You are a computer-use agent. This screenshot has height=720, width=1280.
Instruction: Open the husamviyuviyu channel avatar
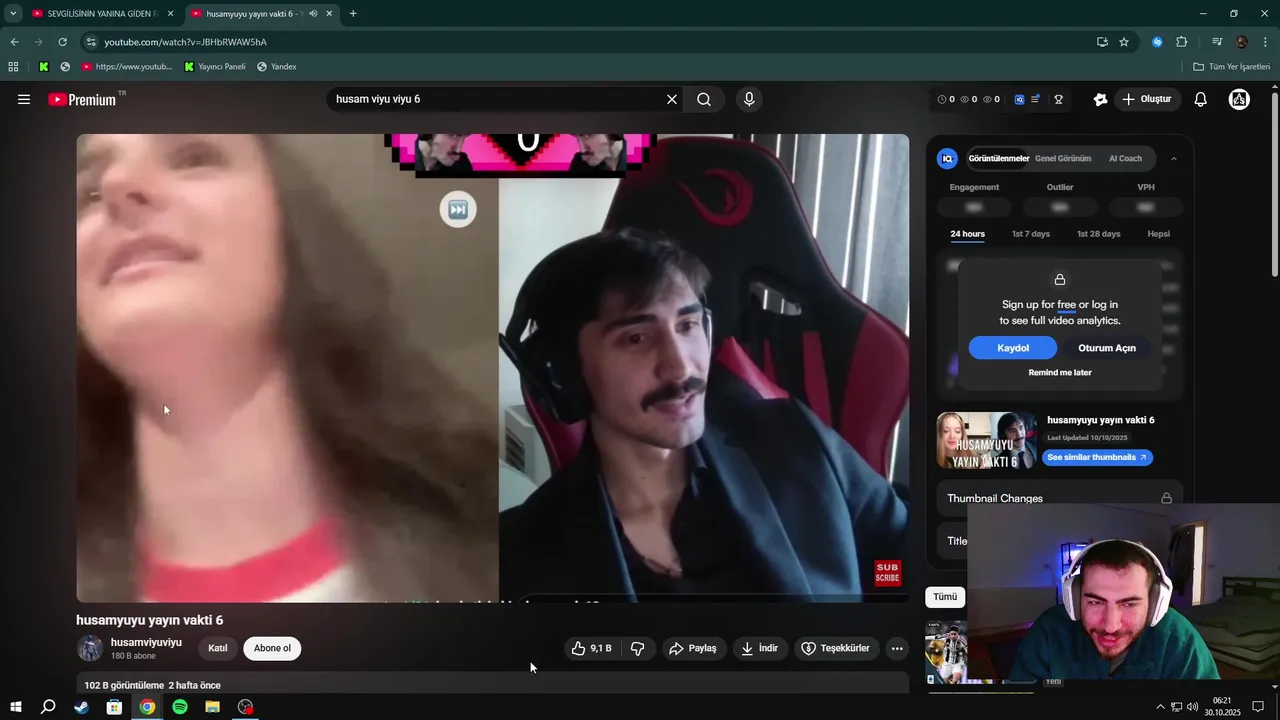tap(90, 648)
